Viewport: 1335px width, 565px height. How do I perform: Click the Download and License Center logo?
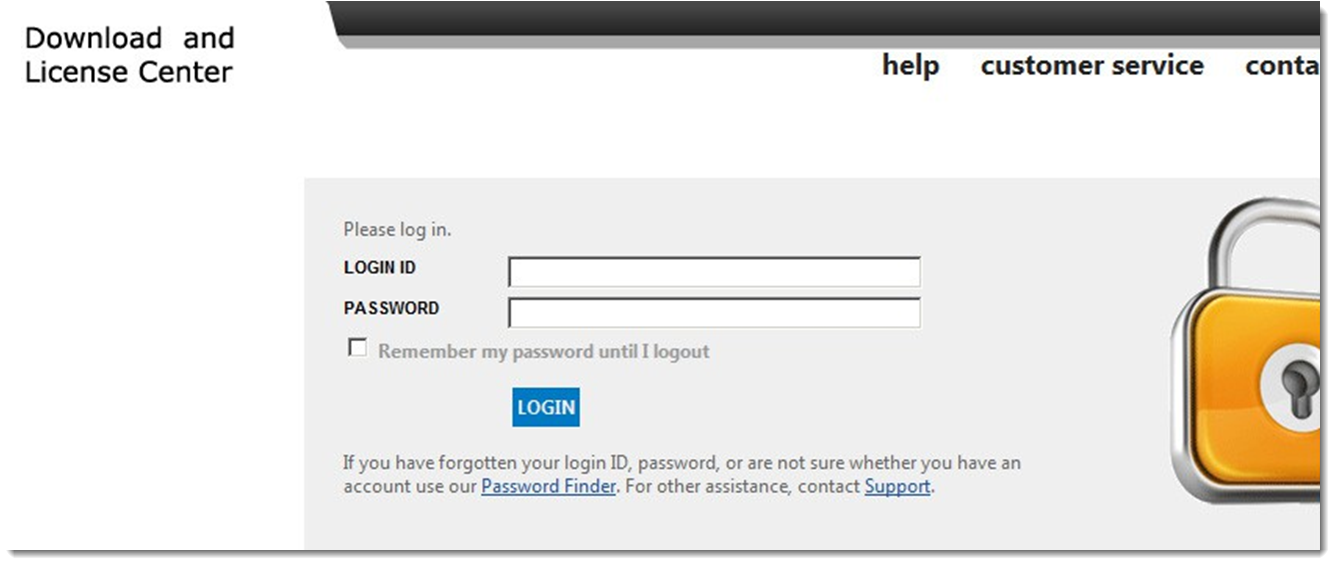pyautogui.click(x=129, y=55)
